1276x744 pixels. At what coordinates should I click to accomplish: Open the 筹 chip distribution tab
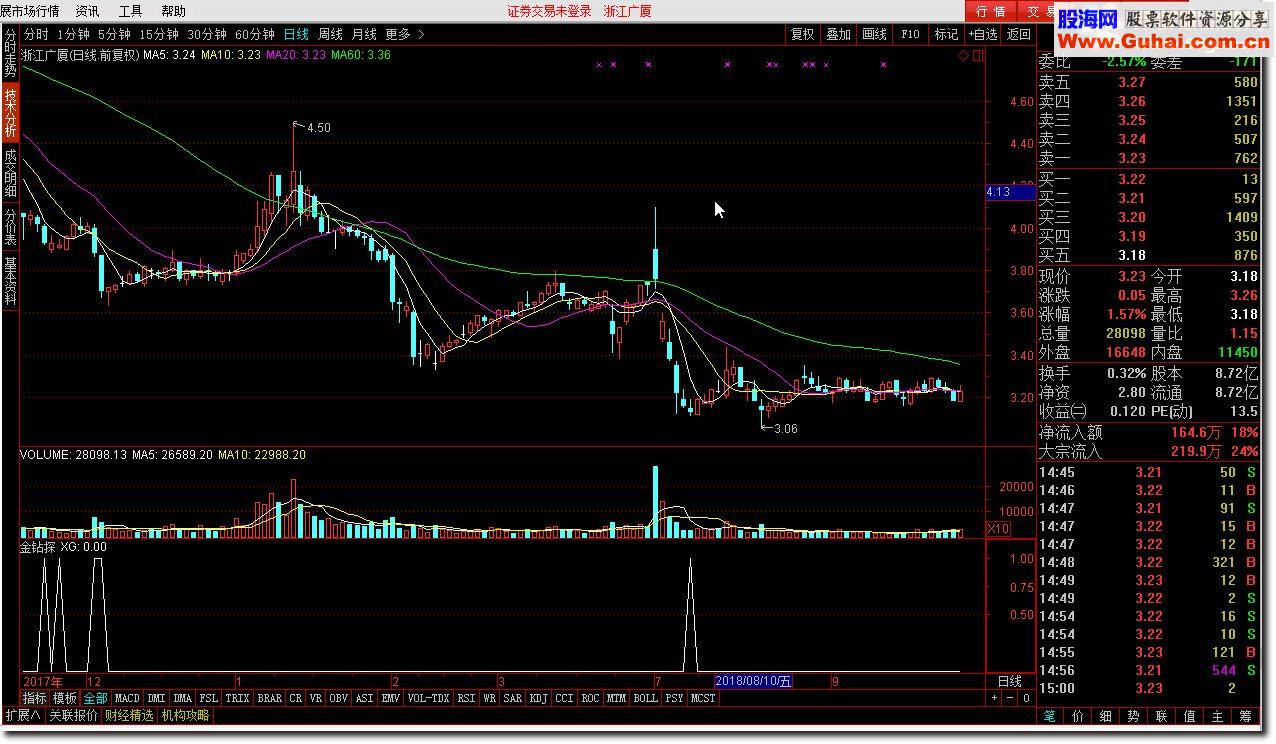pos(1246,716)
